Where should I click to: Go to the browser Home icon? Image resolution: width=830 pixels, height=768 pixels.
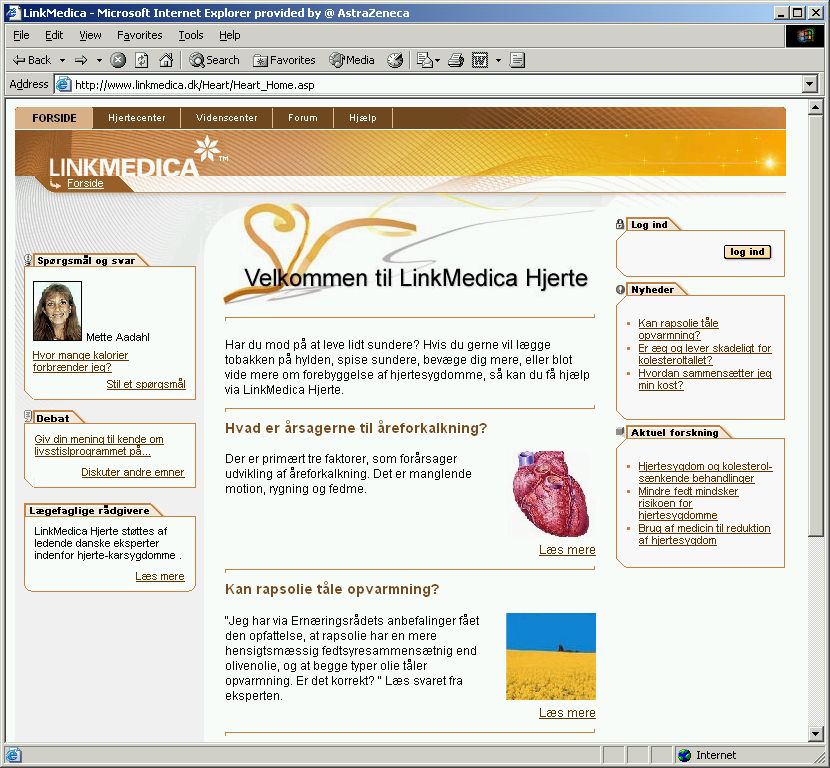click(x=166, y=60)
